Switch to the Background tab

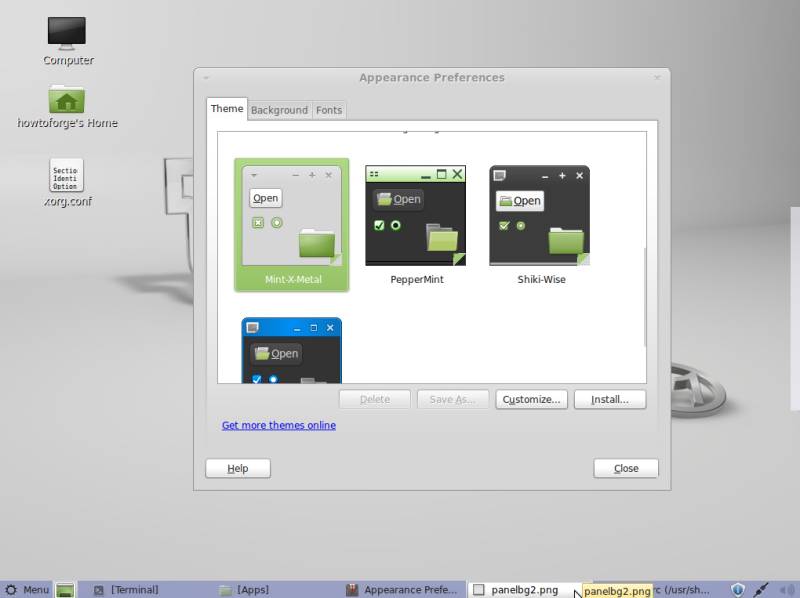click(279, 110)
